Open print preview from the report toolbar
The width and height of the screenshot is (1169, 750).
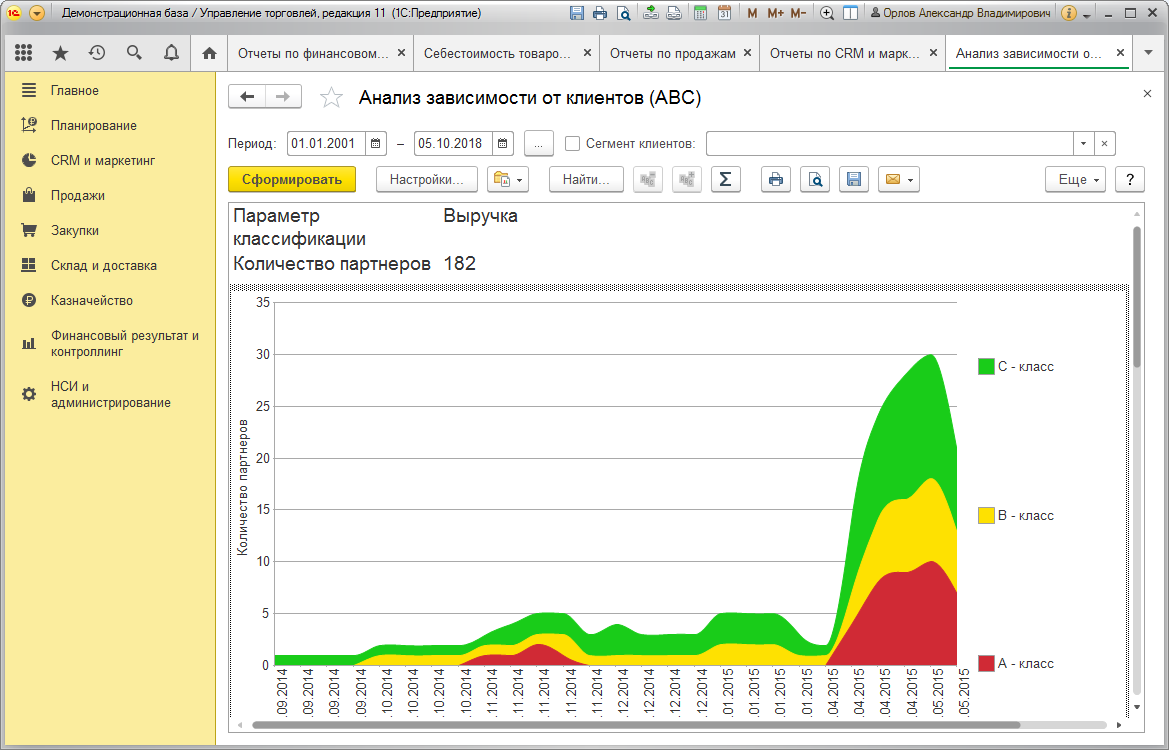click(816, 180)
